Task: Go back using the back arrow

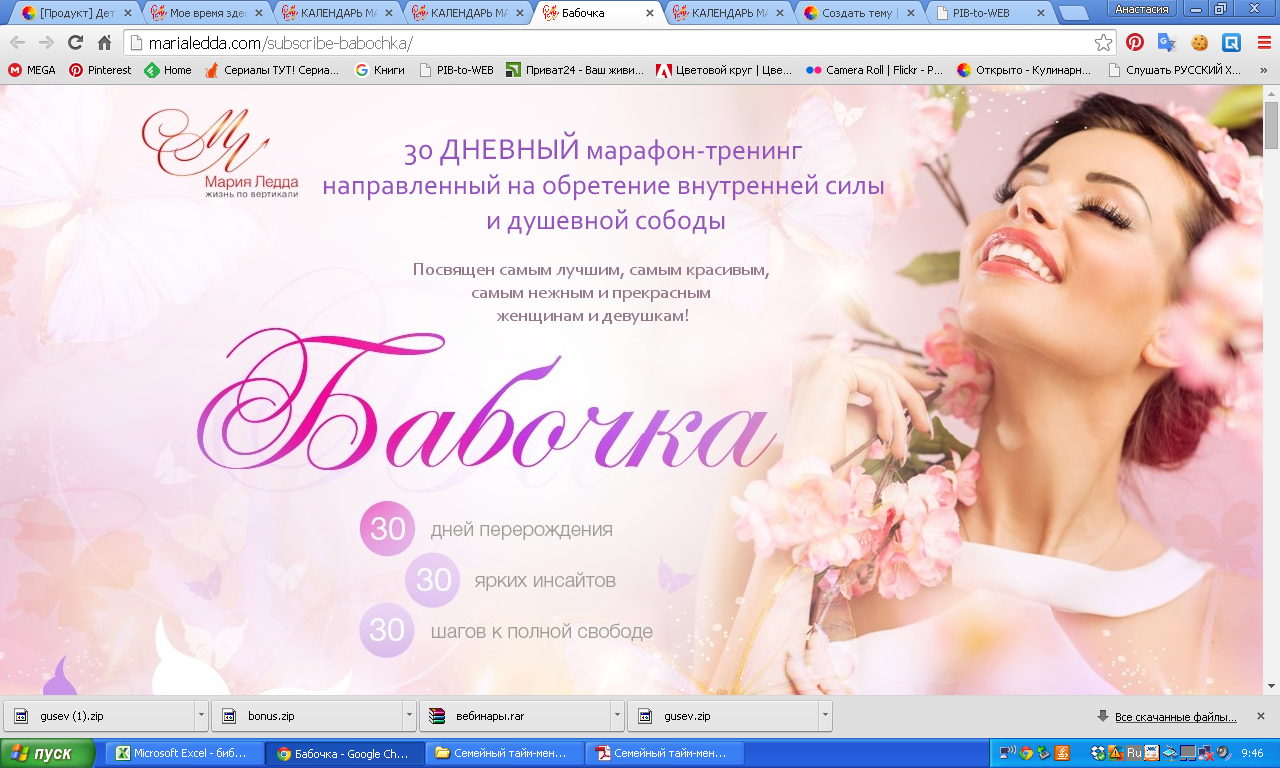Action: tap(18, 43)
